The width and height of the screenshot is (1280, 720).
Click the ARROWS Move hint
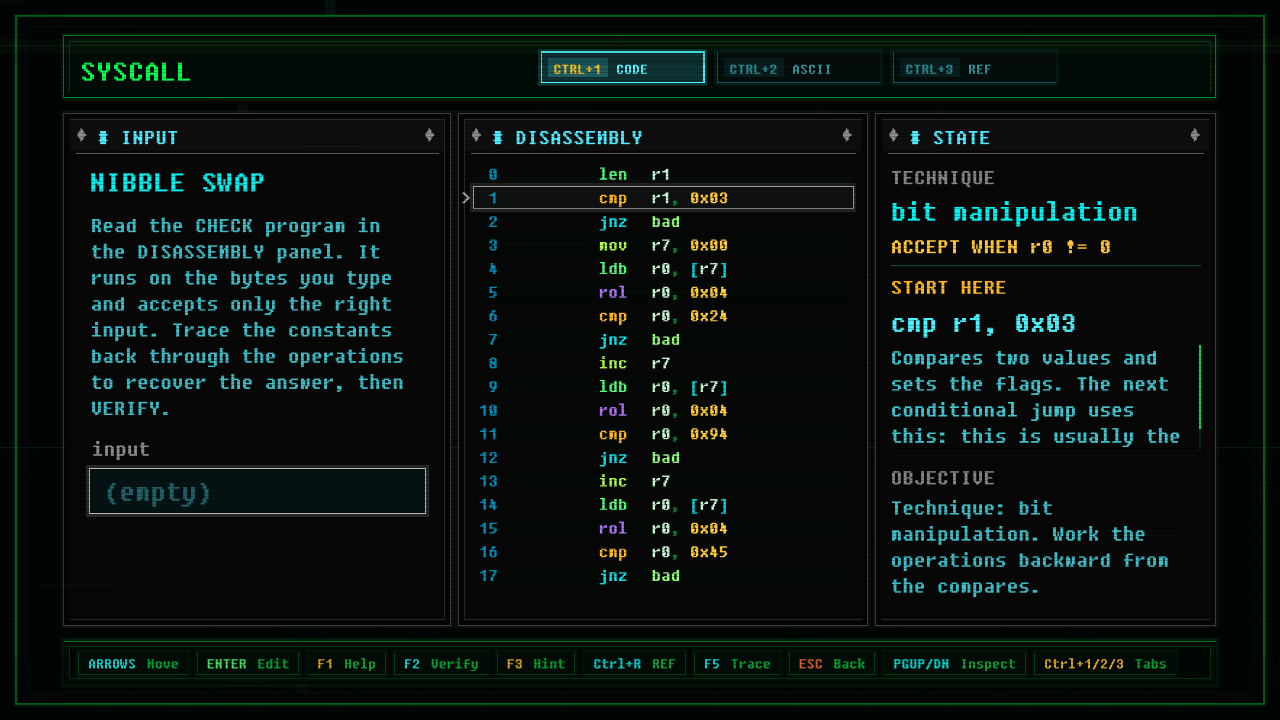point(133,663)
